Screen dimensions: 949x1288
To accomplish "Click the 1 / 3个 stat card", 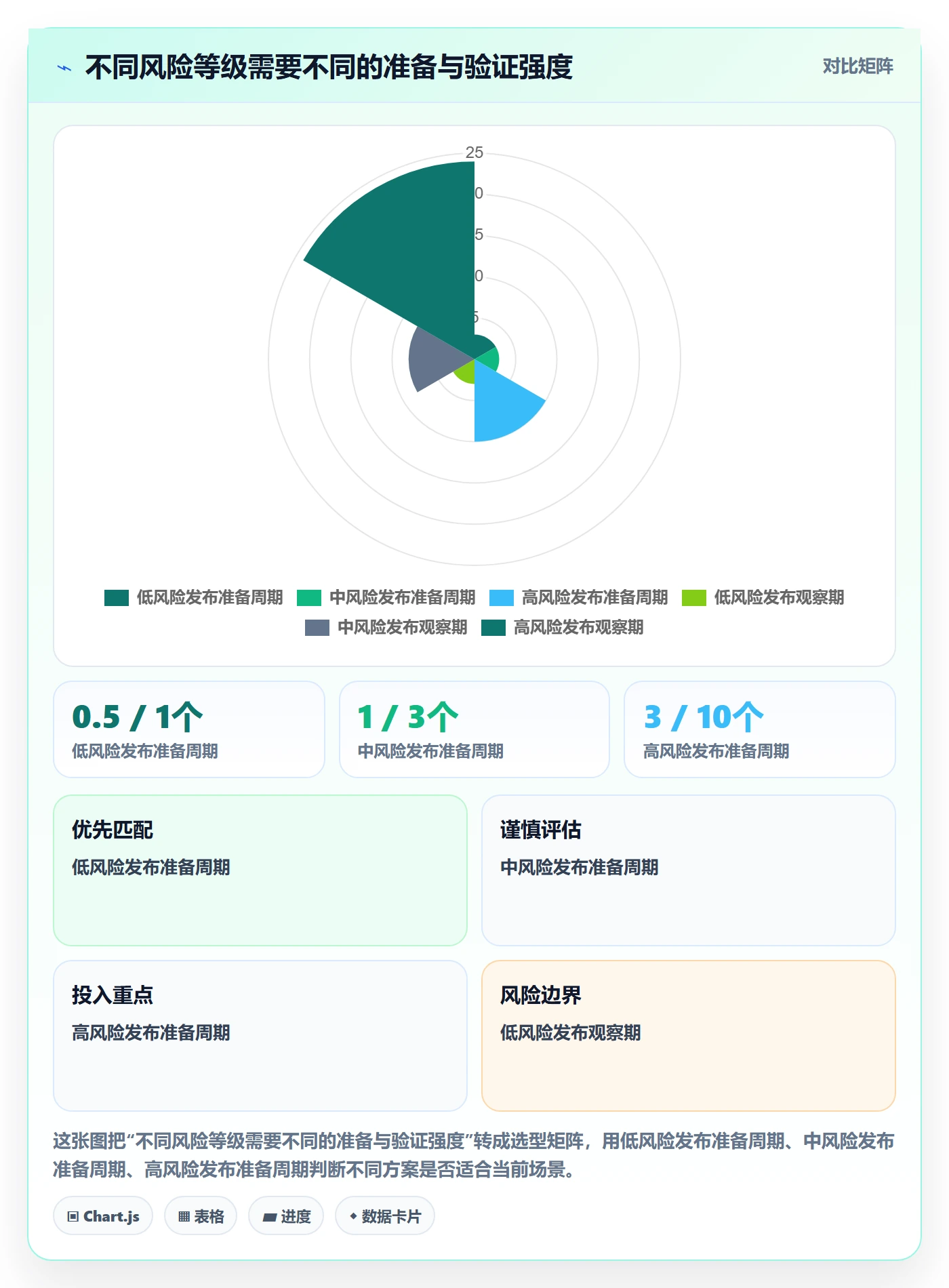I will tap(474, 729).
